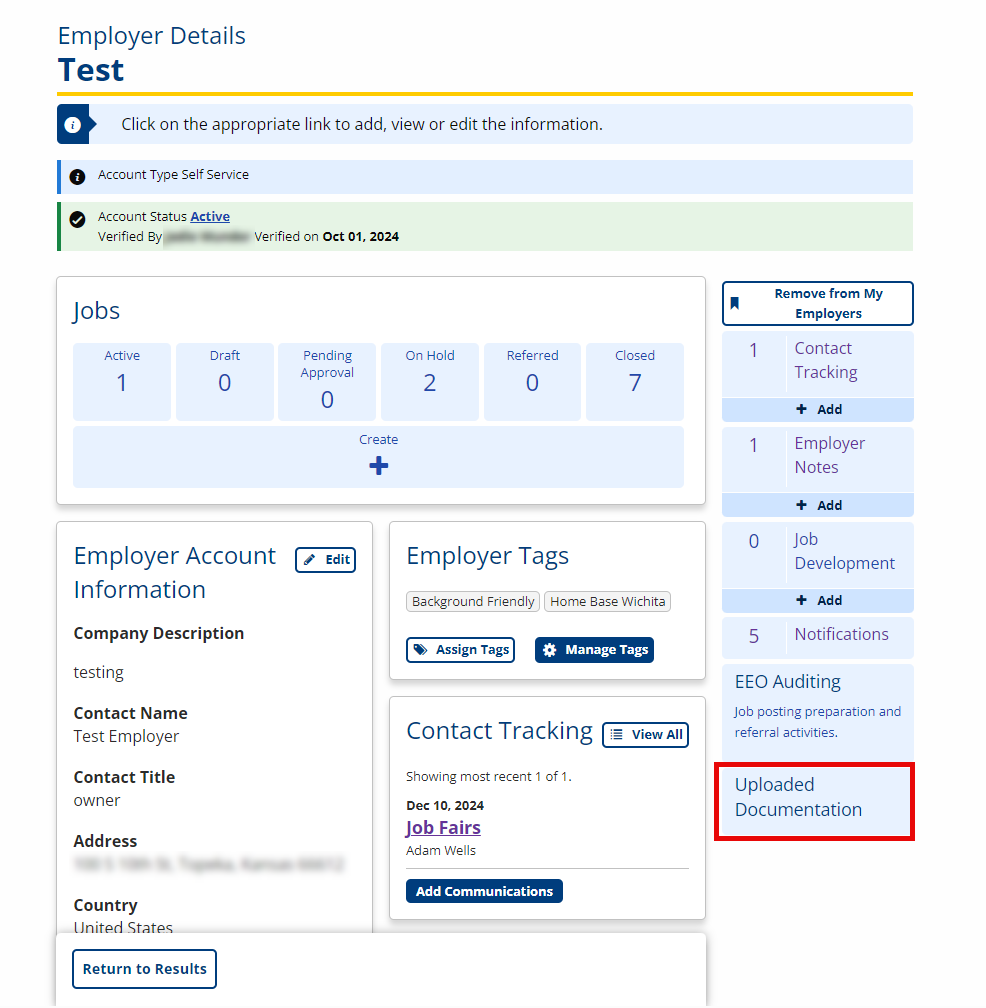Add a Job Development entry

[x=818, y=600]
